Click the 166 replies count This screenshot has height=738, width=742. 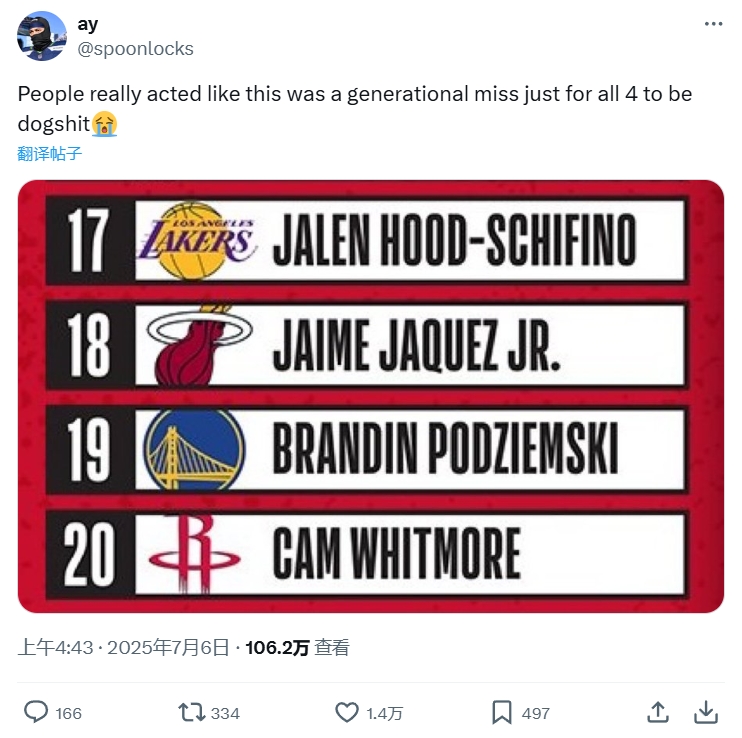coord(68,713)
